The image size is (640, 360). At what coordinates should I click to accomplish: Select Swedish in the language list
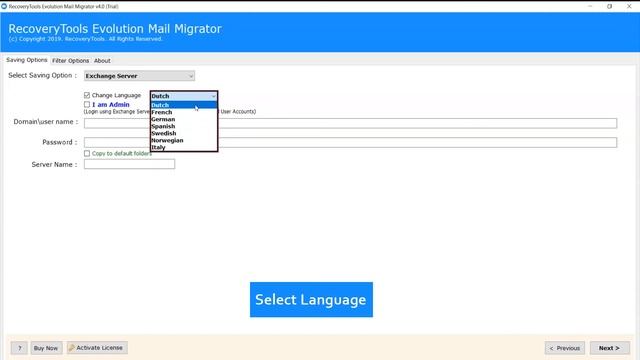tap(184, 133)
